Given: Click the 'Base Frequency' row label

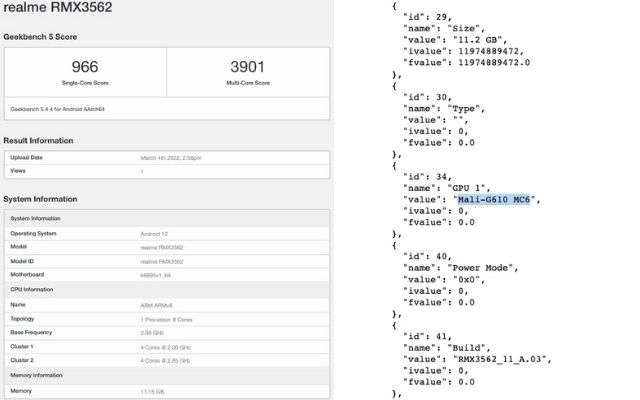Looking at the screenshot, I should click(31, 332).
